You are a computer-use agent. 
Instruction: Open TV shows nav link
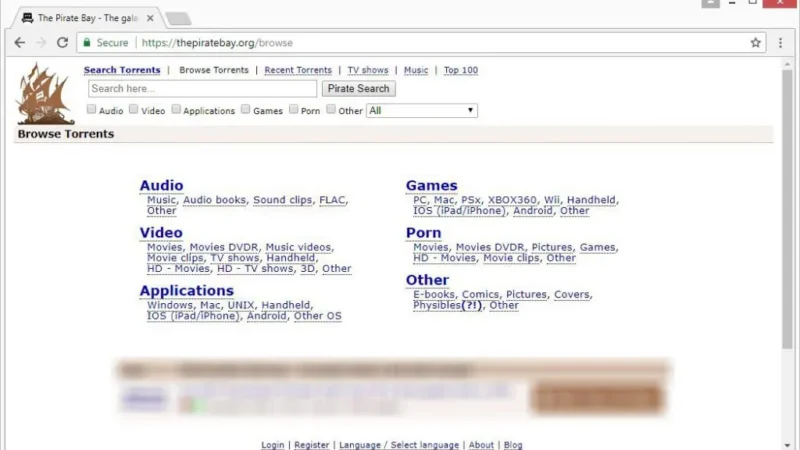coord(368,70)
